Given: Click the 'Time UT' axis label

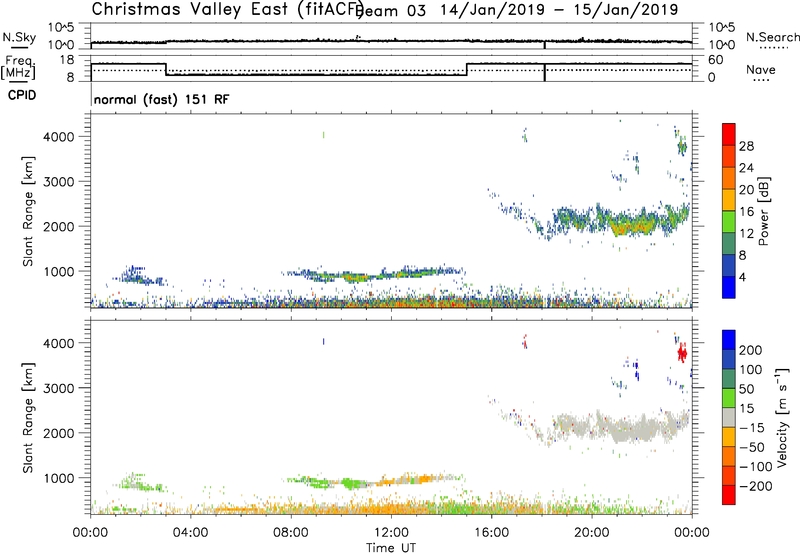Looking at the screenshot, I should pyautogui.click(x=391, y=548).
